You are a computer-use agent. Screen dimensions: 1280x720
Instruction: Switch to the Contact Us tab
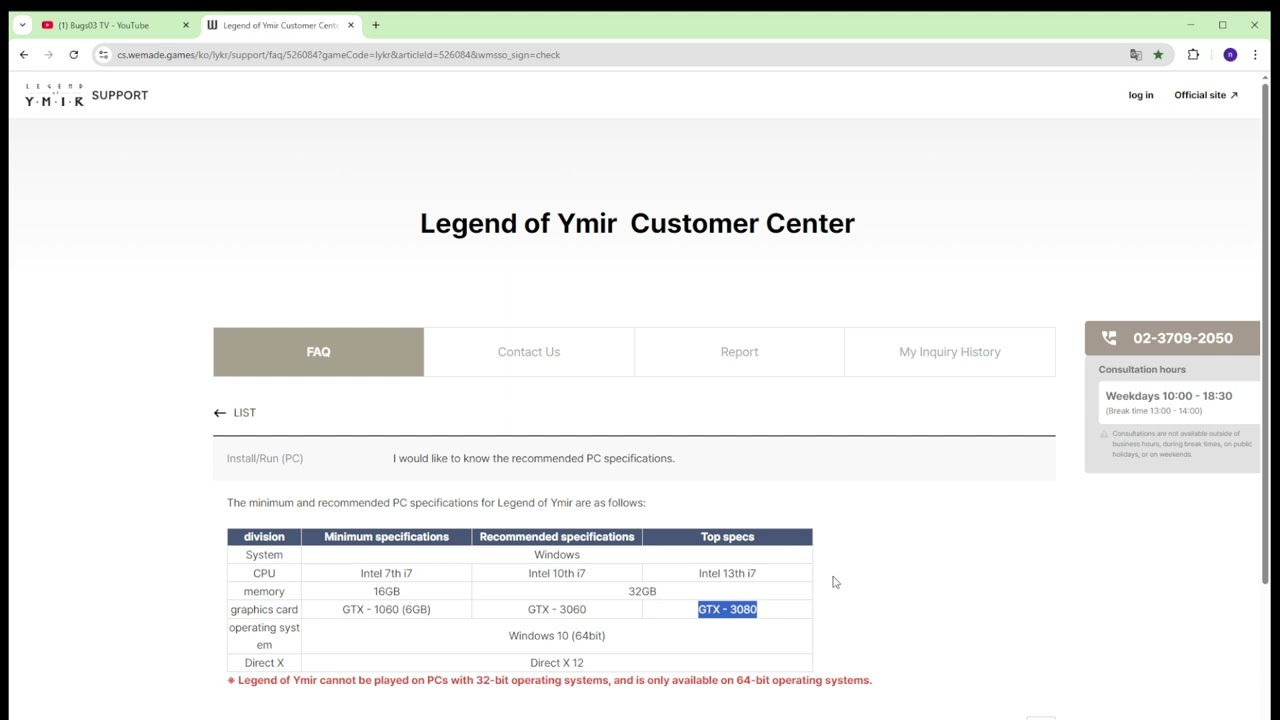529,352
